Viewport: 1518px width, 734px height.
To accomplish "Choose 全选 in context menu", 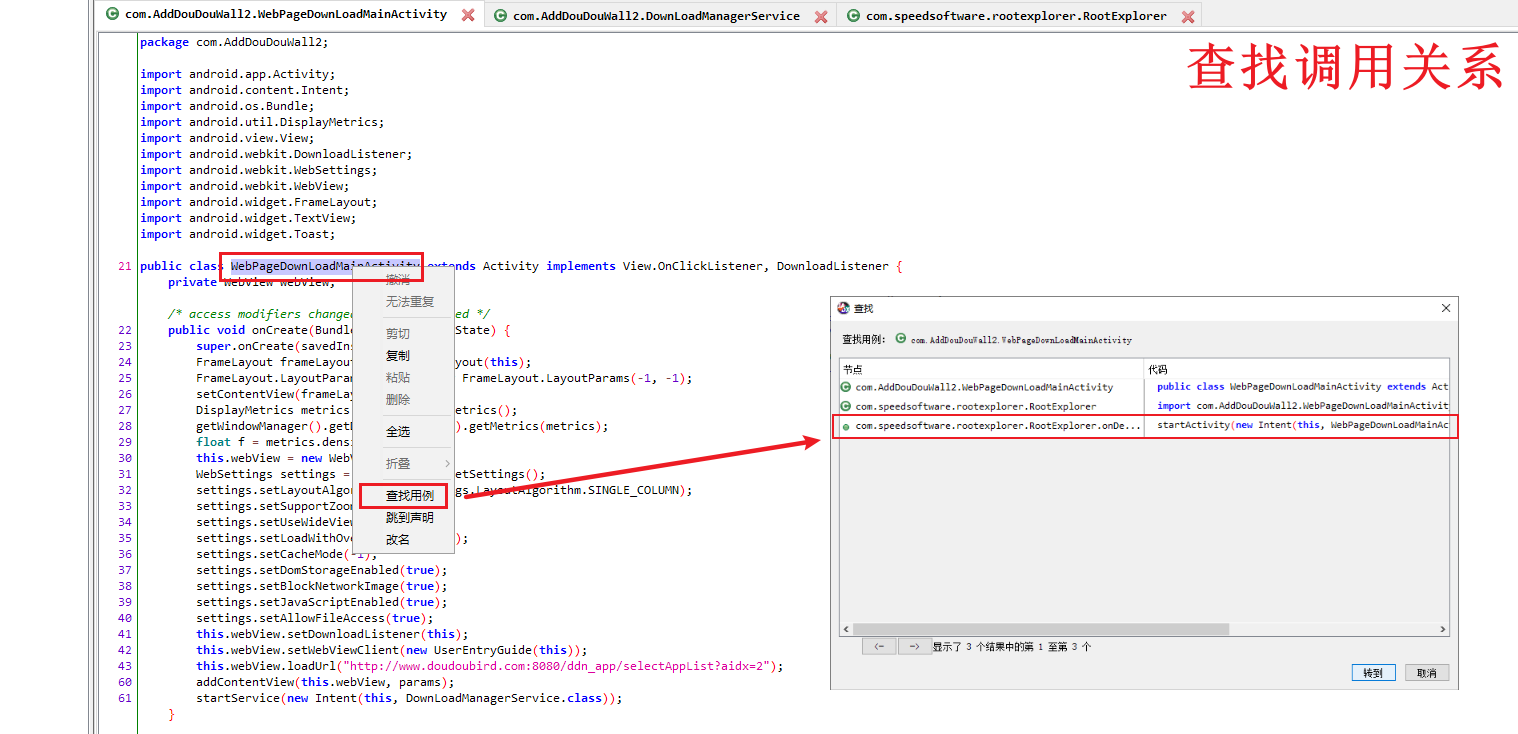I will (x=398, y=432).
